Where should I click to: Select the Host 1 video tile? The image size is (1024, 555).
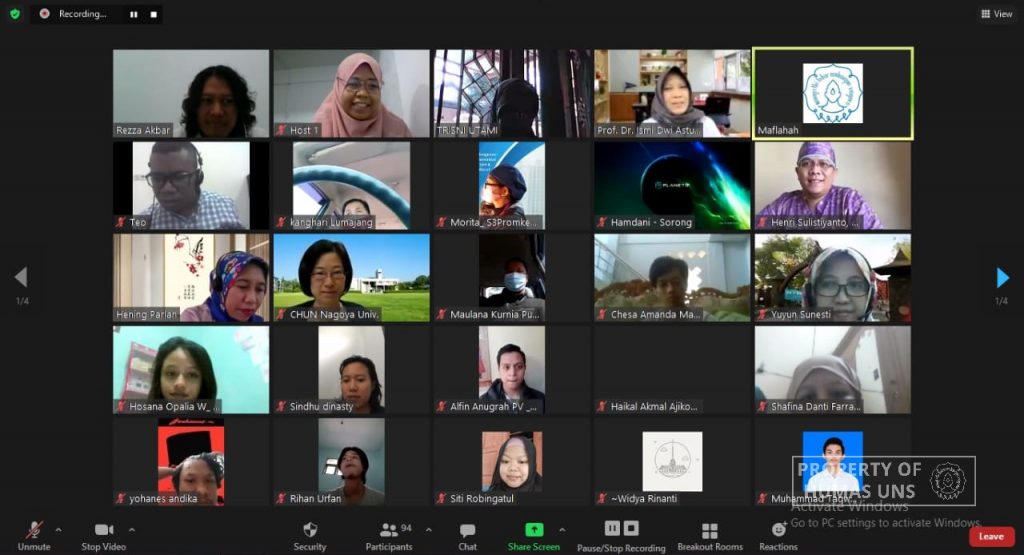coord(351,93)
